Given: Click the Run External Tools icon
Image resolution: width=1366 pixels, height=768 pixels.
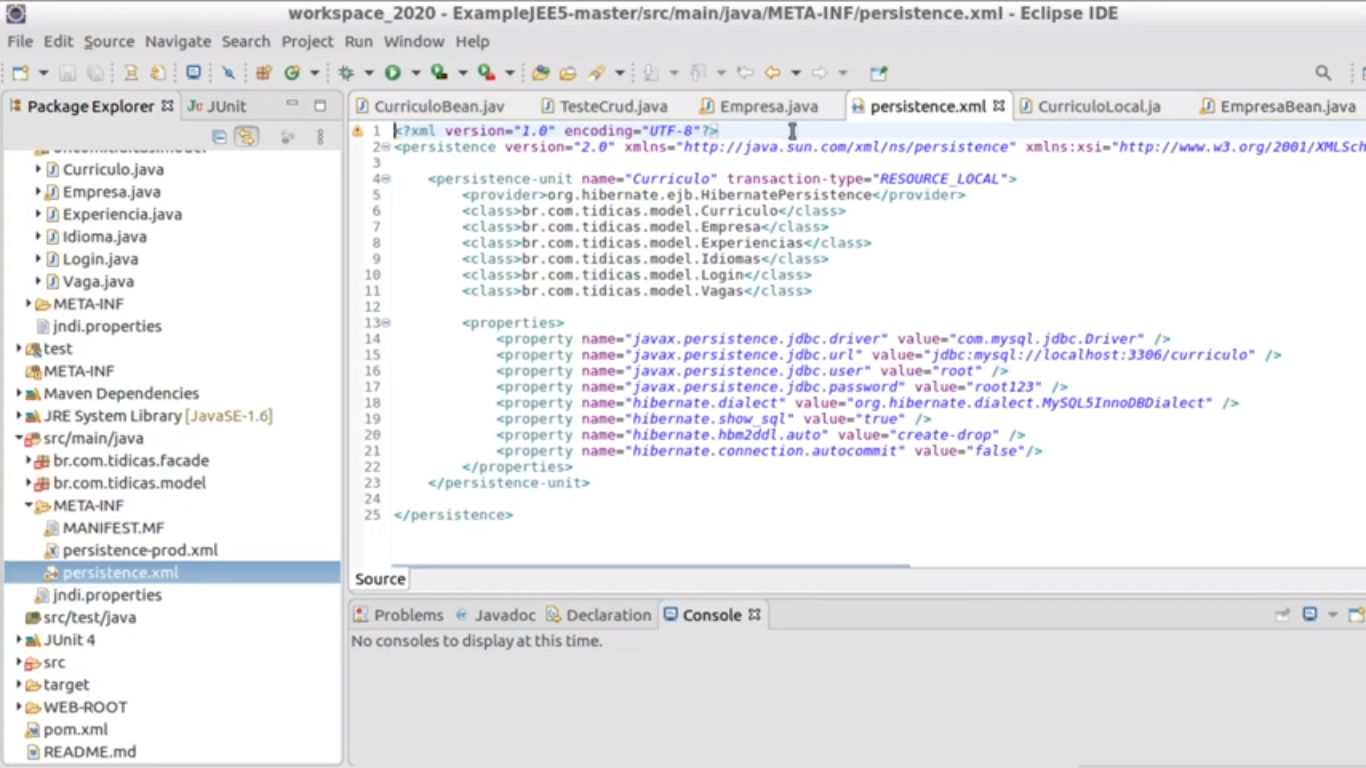Looking at the screenshot, I should [x=486, y=73].
